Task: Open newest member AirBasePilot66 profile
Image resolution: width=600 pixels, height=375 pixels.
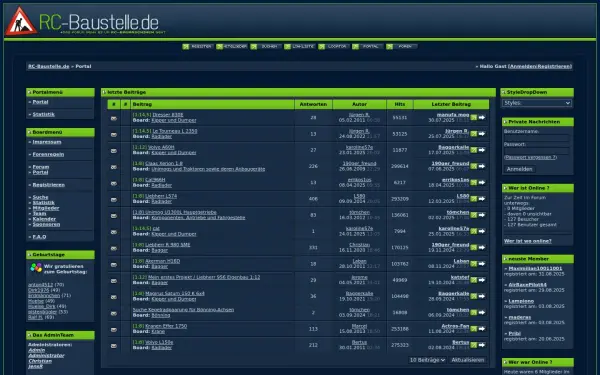Action: 527,285
